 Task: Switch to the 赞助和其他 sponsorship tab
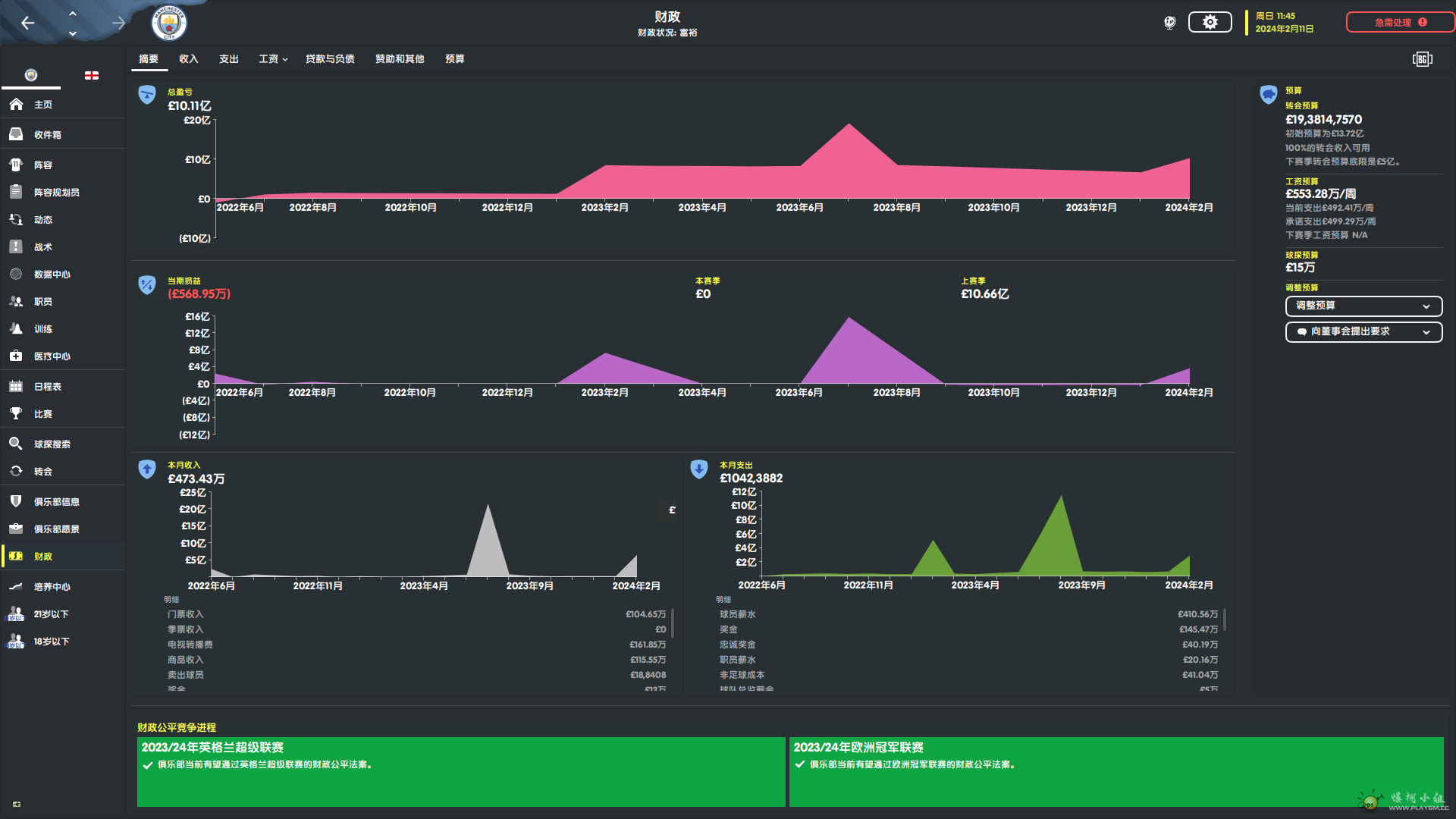(400, 59)
